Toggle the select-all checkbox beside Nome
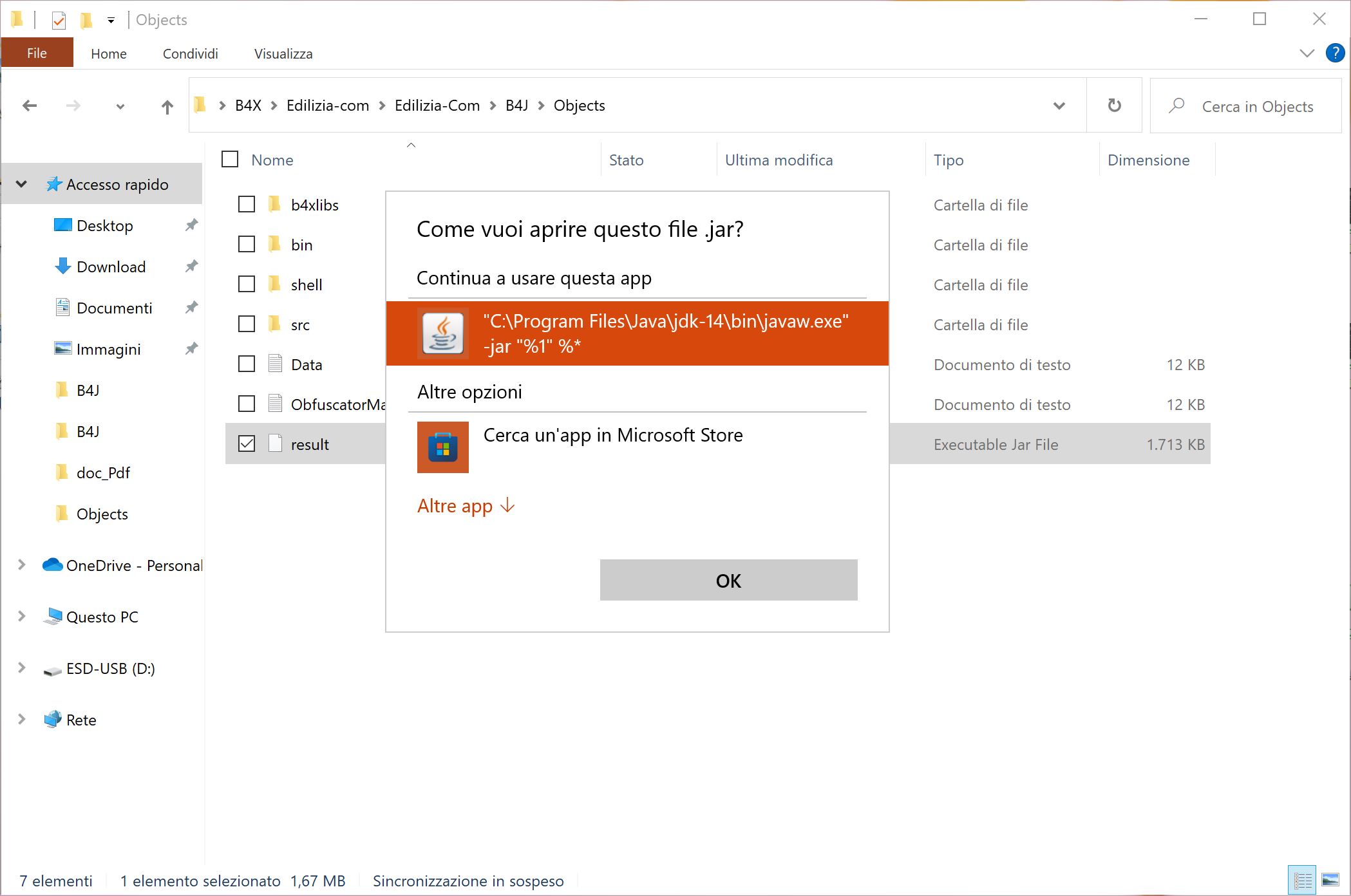Image resolution: width=1351 pixels, height=896 pixels. pos(230,159)
